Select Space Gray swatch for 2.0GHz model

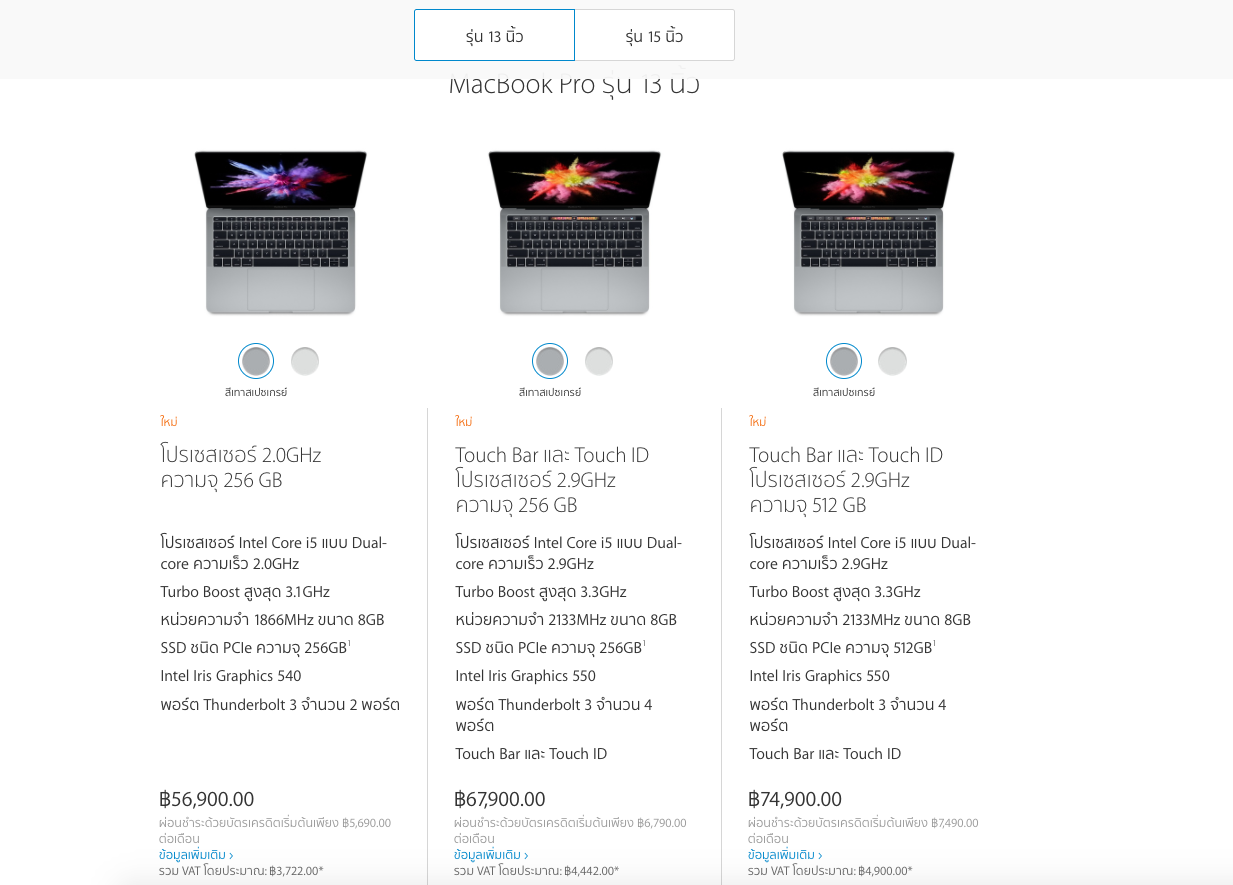(x=256, y=361)
